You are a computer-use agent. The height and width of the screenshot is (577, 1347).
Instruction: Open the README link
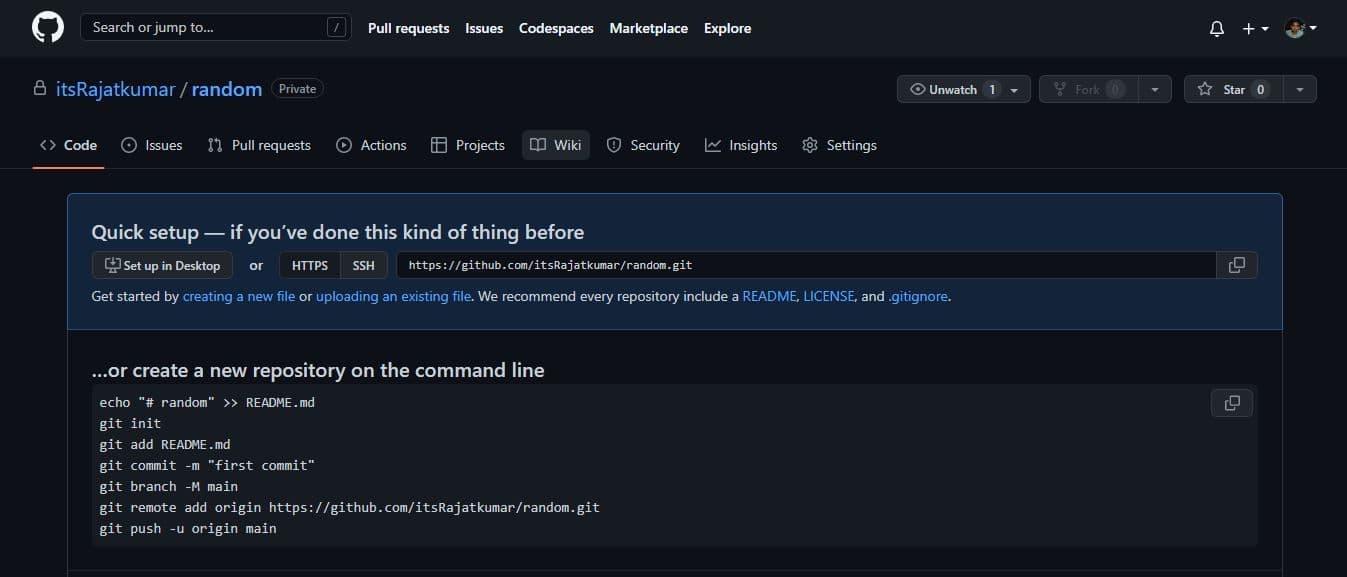tap(769, 296)
